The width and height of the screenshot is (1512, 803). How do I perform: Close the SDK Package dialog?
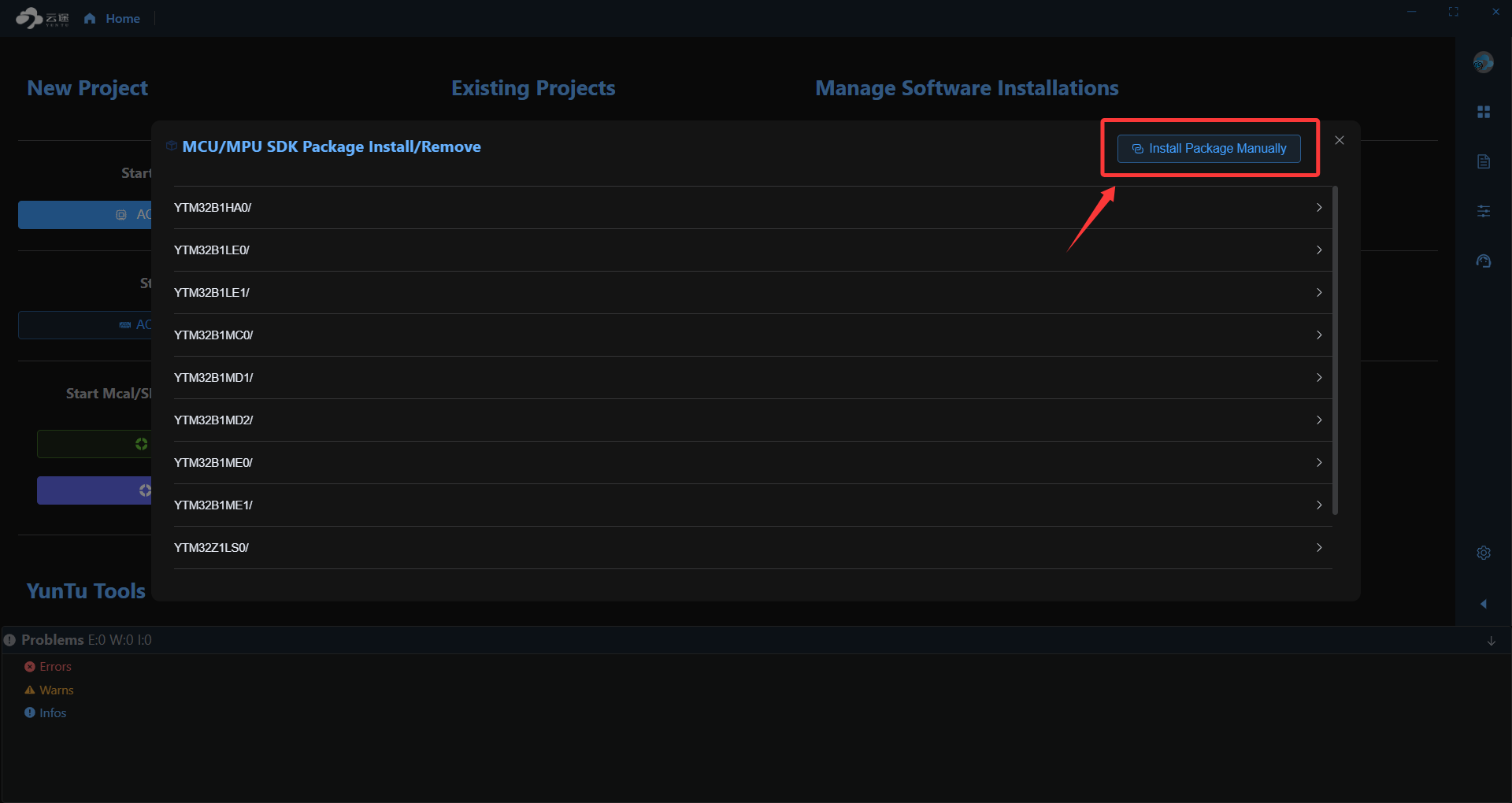click(x=1340, y=140)
